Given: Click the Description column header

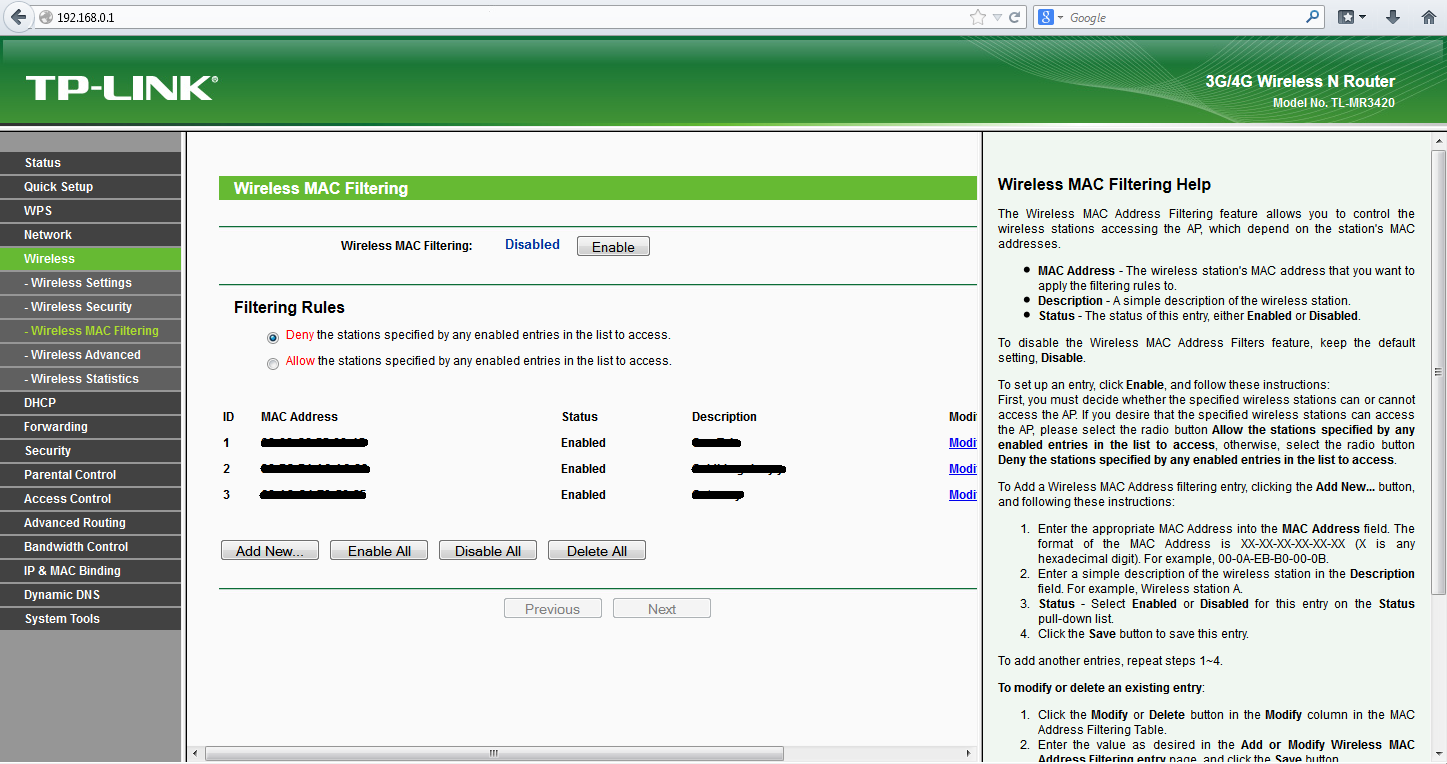Looking at the screenshot, I should click(x=724, y=417).
